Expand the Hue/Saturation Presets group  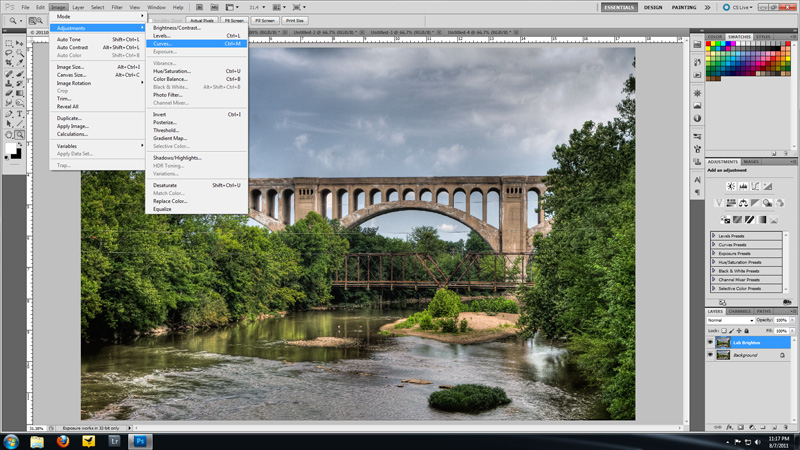coord(714,262)
